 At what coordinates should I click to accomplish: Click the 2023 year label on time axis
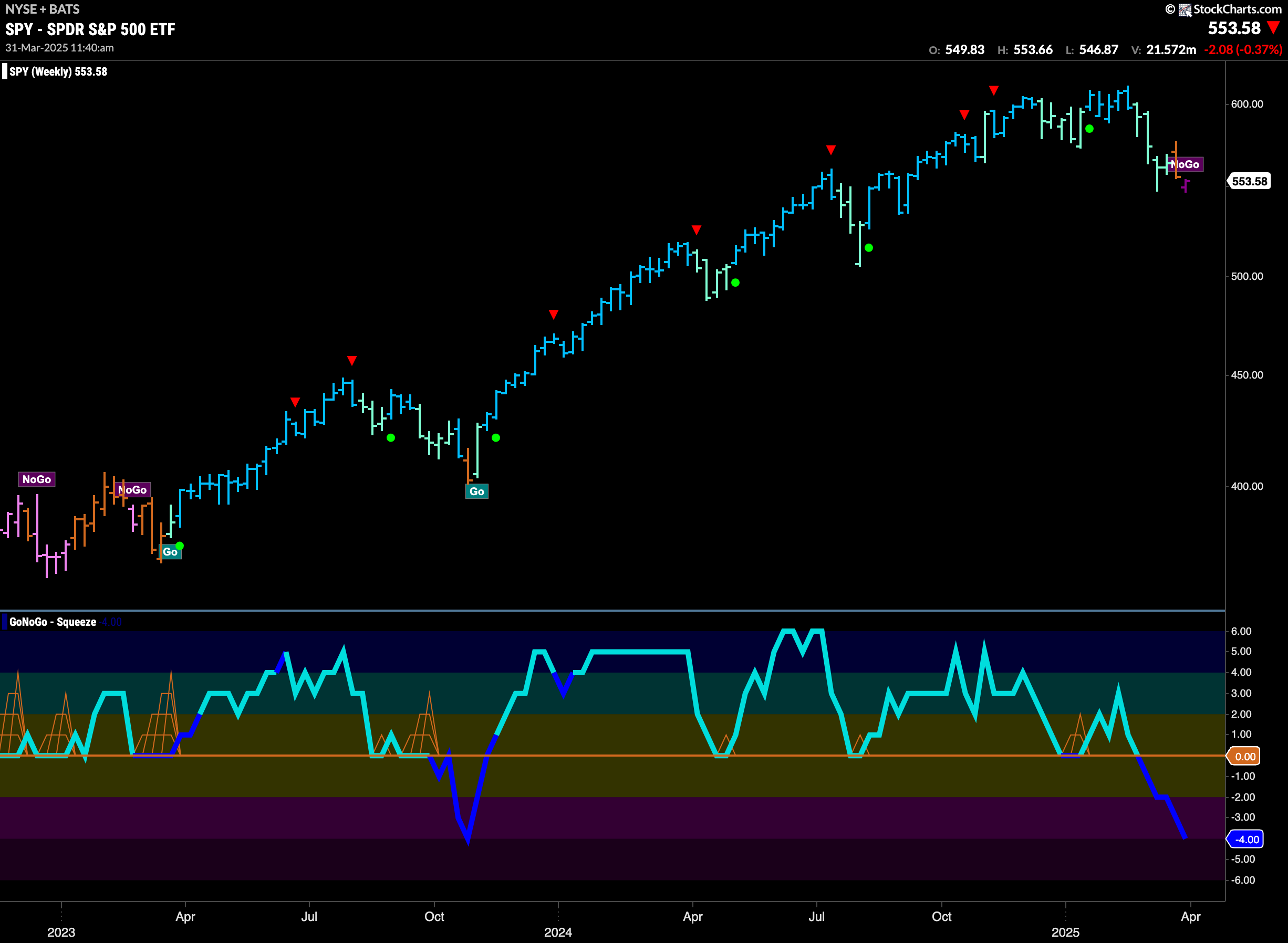pyautogui.click(x=61, y=932)
